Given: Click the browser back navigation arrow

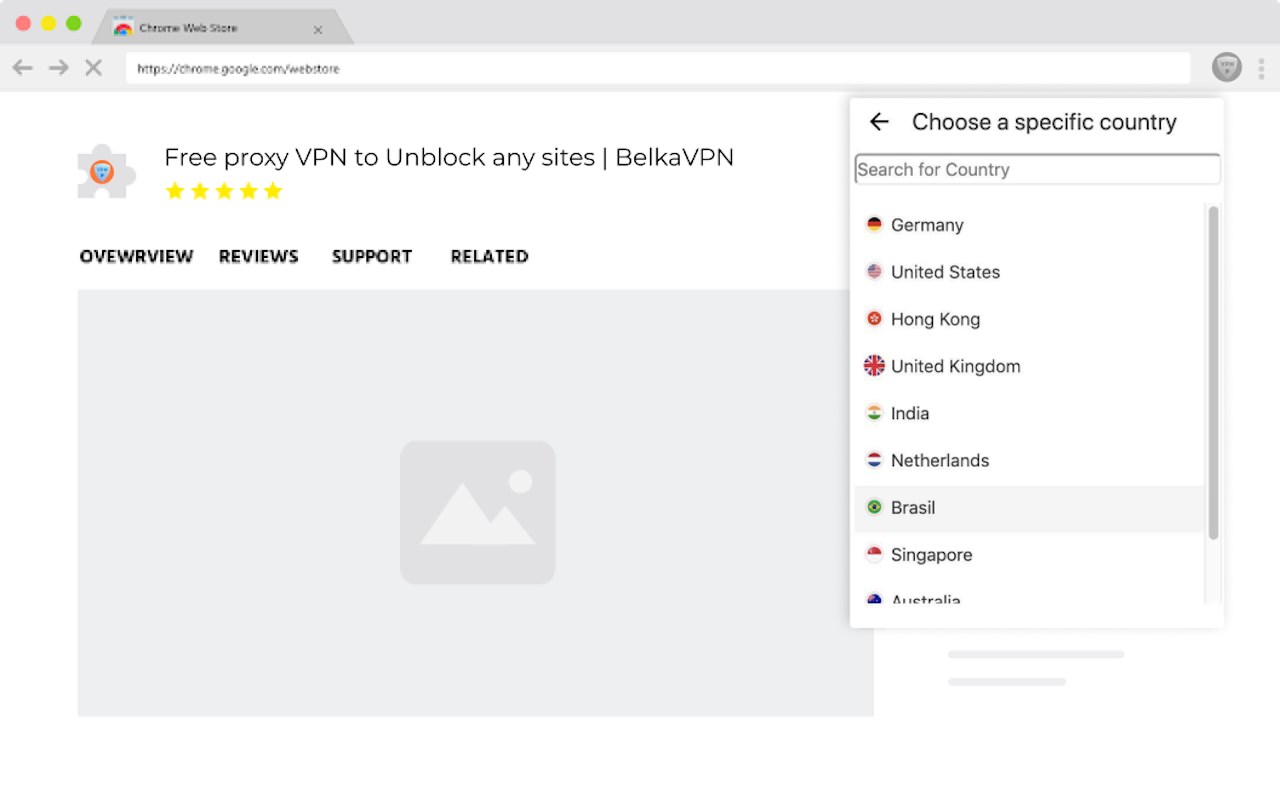Looking at the screenshot, I should (23, 68).
